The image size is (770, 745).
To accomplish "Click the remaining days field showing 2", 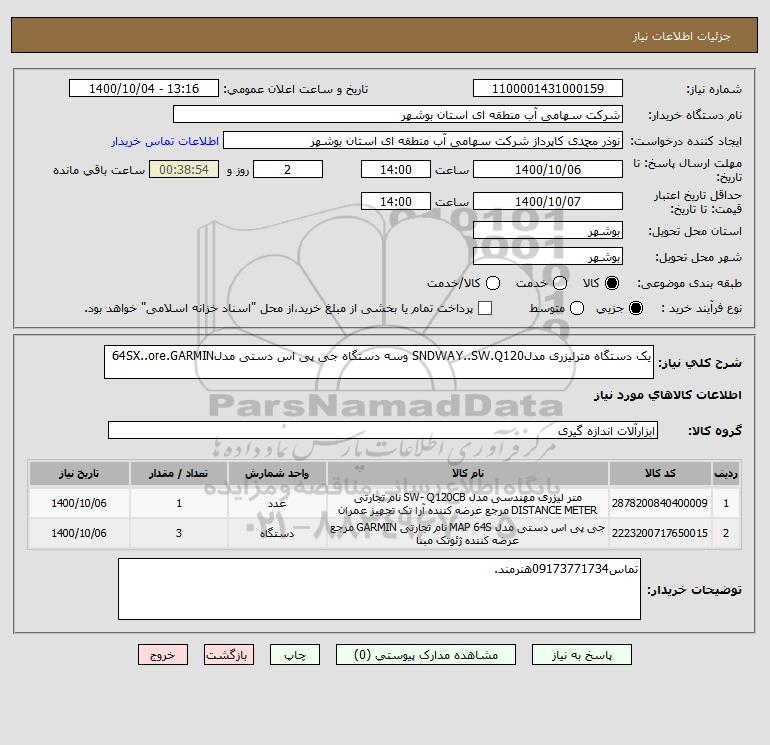I will [x=288, y=169].
